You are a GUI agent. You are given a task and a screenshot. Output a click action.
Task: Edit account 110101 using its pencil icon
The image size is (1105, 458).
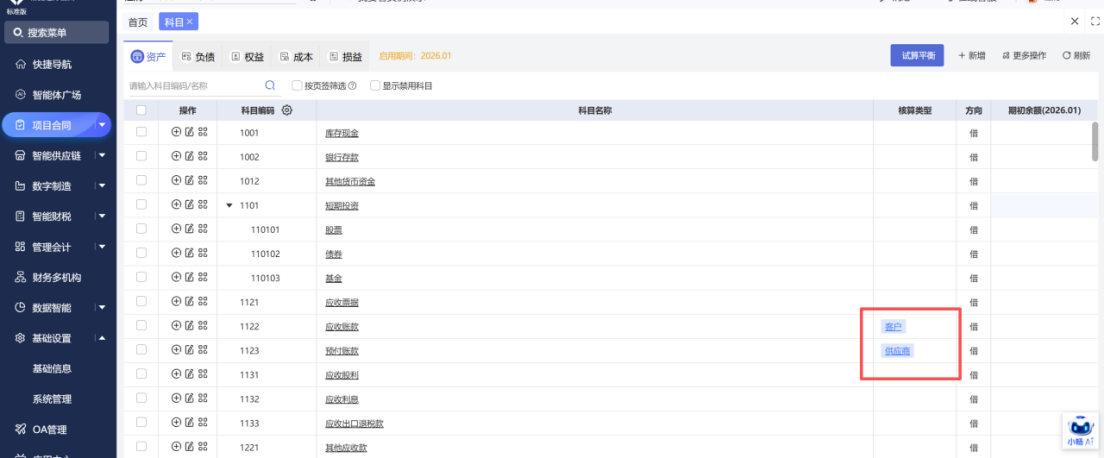(x=189, y=228)
